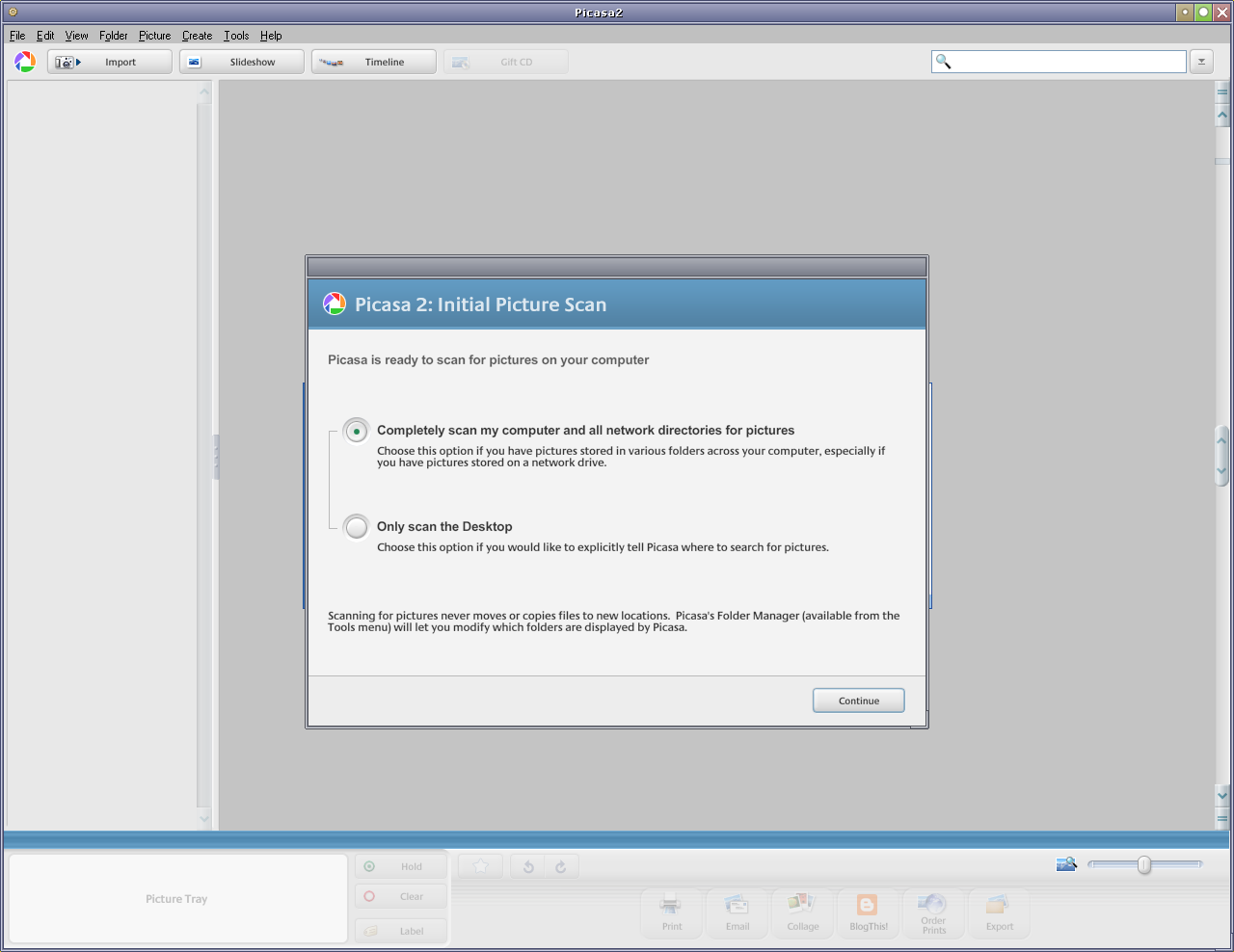Select 'Completely scan my computer' option
Screen dimensions: 1234x952
357,431
